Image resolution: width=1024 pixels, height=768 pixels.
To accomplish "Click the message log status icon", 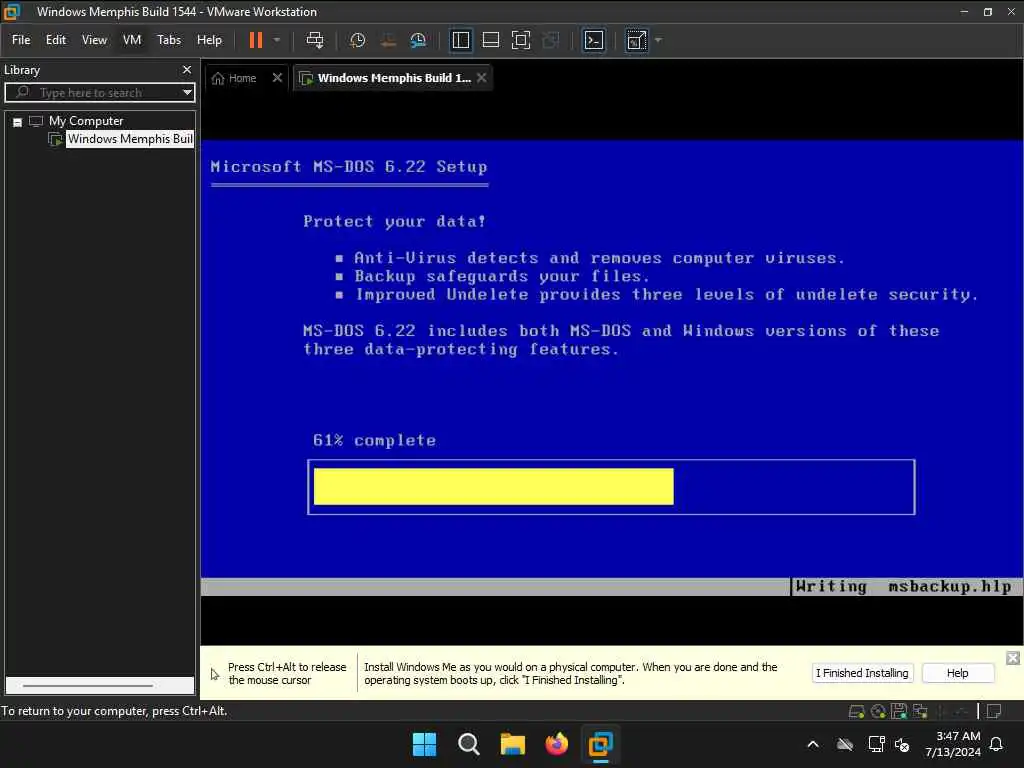I will coord(994,711).
